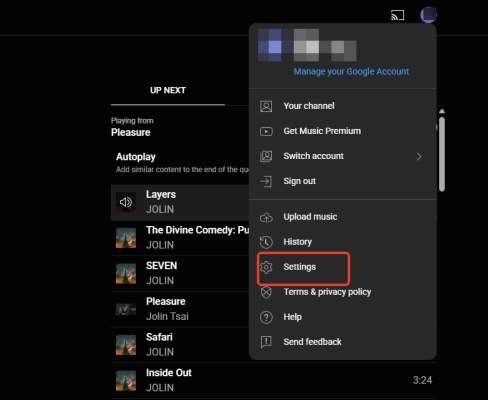Click the History clock icon
Image resolution: width=488 pixels, height=400 pixels.
pos(266,242)
